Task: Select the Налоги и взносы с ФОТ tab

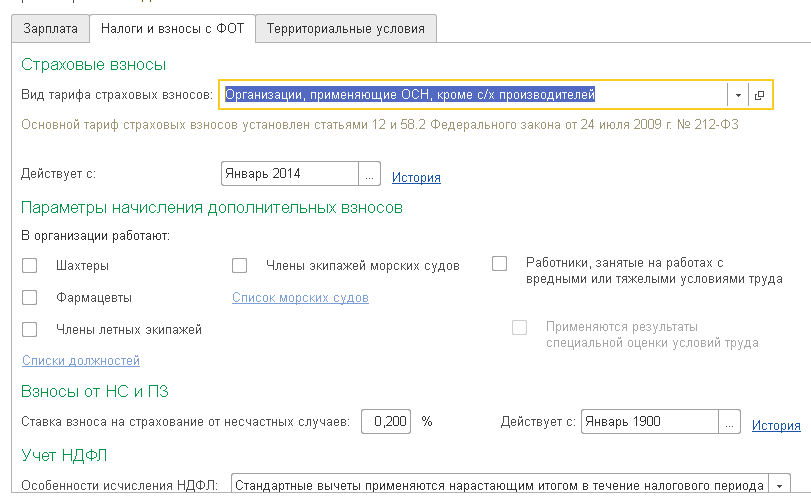Action: (171, 29)
